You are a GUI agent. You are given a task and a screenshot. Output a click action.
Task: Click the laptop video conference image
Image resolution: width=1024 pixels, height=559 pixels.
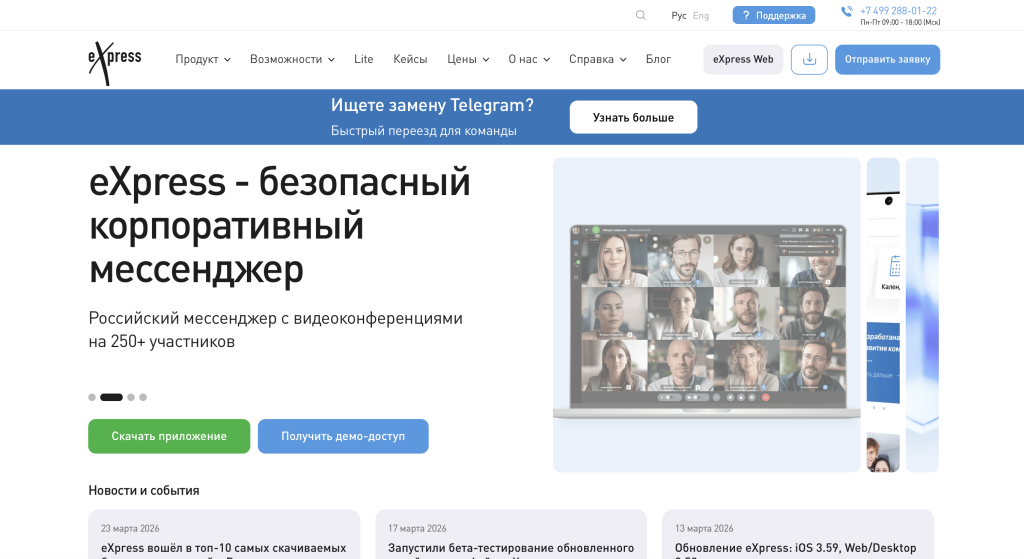(707, 314)
